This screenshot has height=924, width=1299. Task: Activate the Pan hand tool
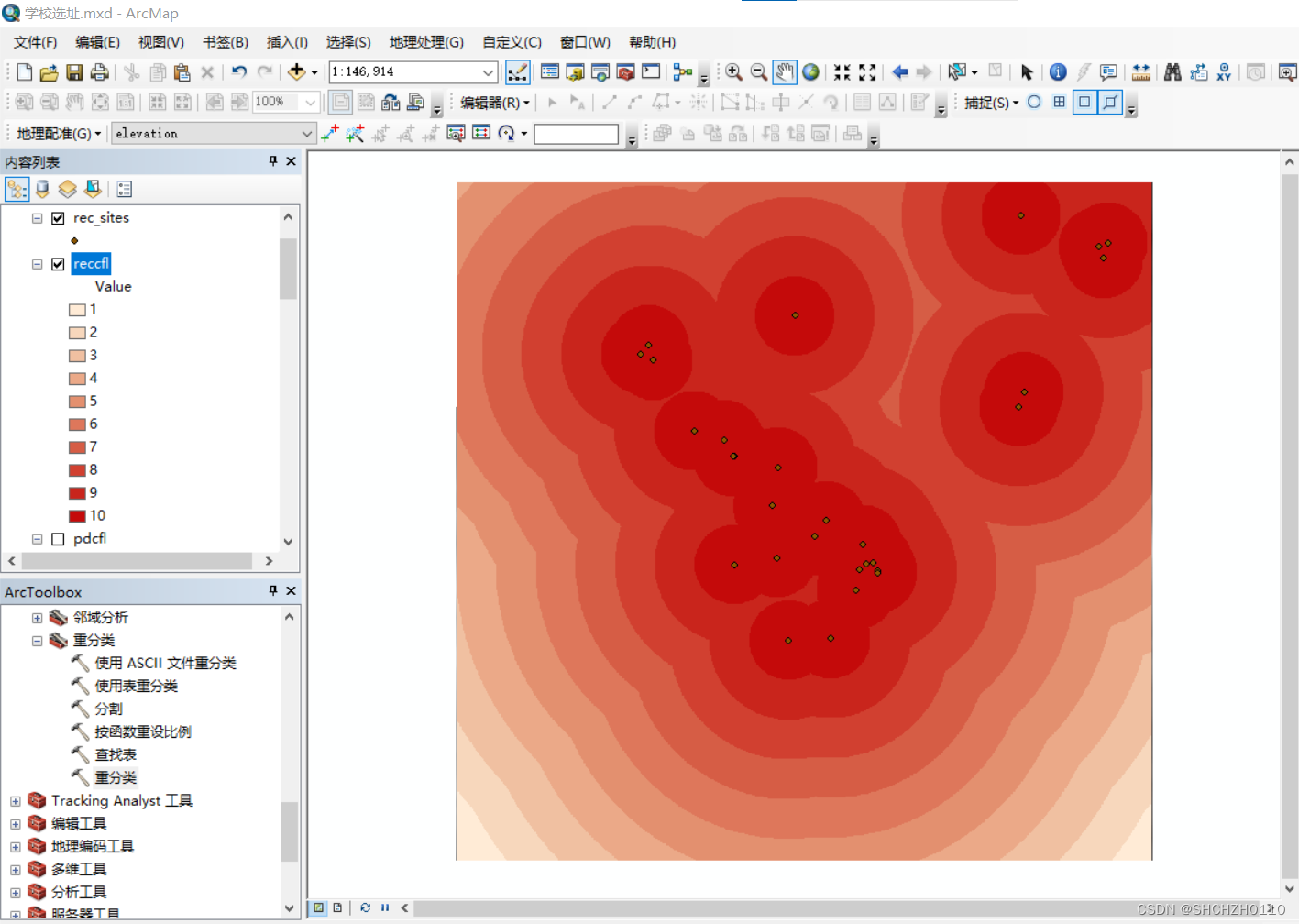784,71
